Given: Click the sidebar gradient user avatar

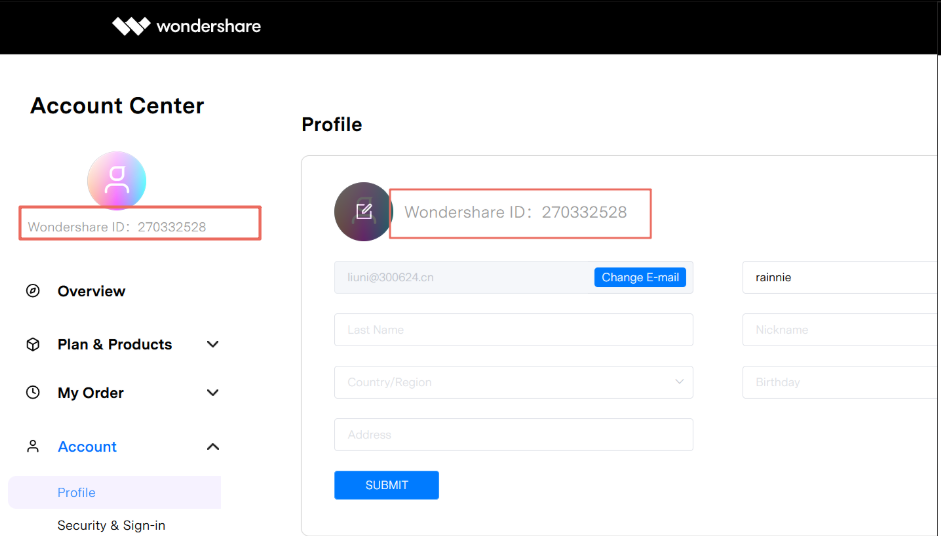Looking at the screenshot, I should [116, 180].
